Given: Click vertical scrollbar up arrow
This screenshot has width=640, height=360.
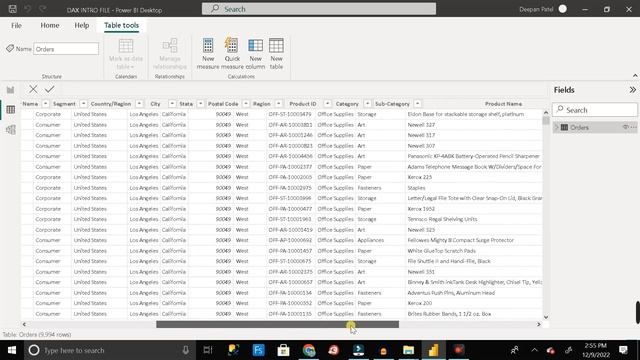Looking at the screenshot, I should click(x=546, y=112).
